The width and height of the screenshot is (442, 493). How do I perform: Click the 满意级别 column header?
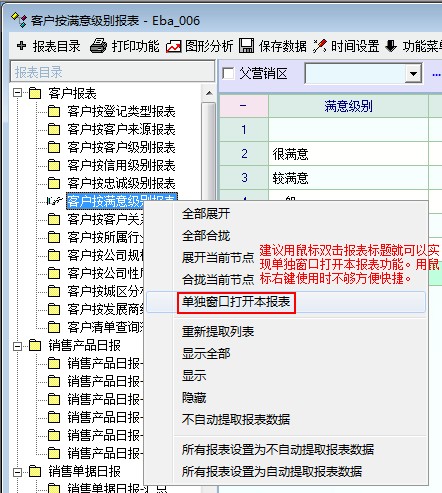[x=348, y=106]
